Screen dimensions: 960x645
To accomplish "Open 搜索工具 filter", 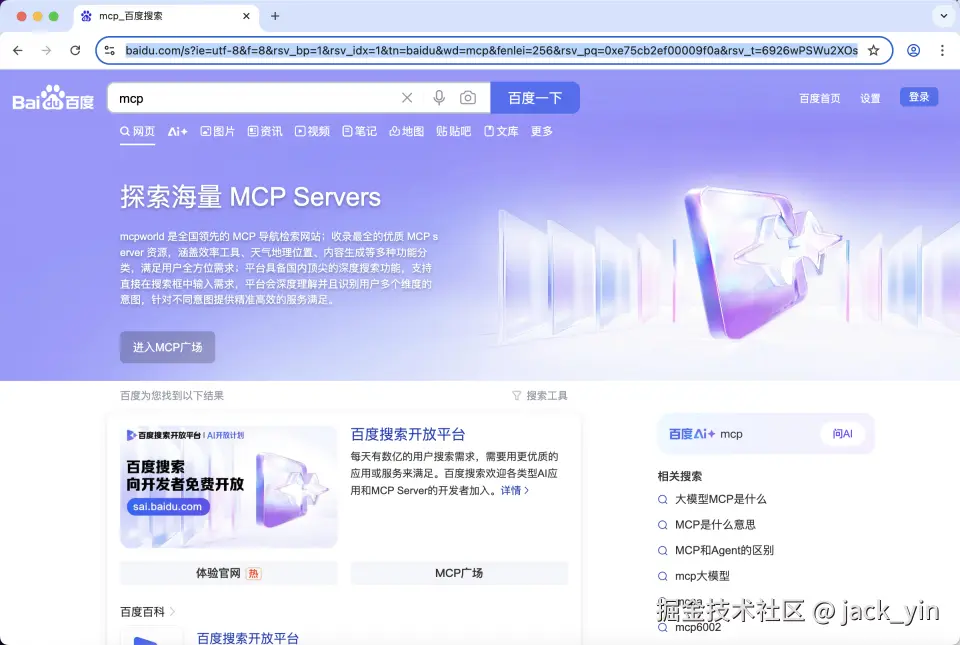I will [x=539, y=395].
